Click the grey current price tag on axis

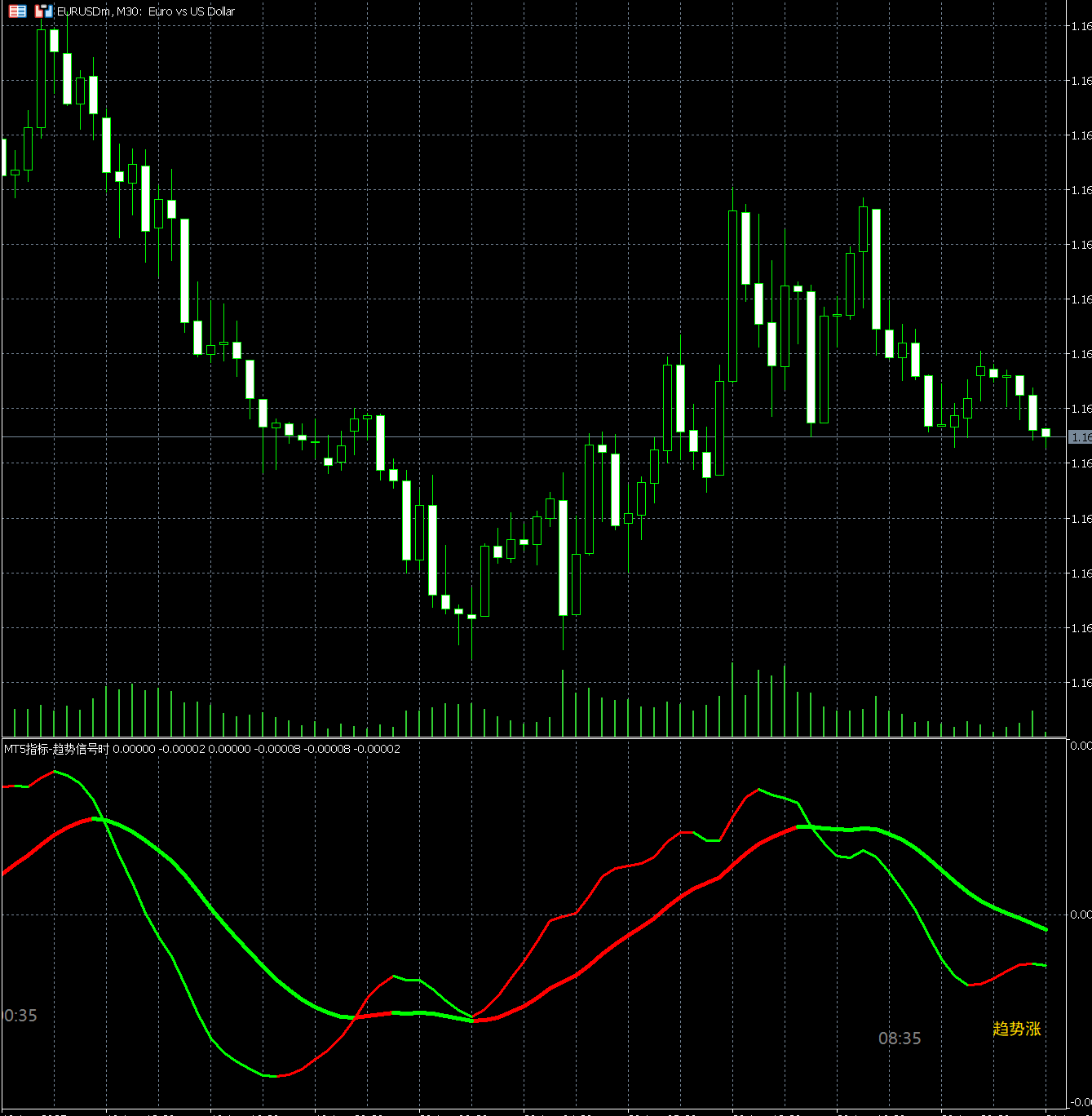click(1080, 437)
